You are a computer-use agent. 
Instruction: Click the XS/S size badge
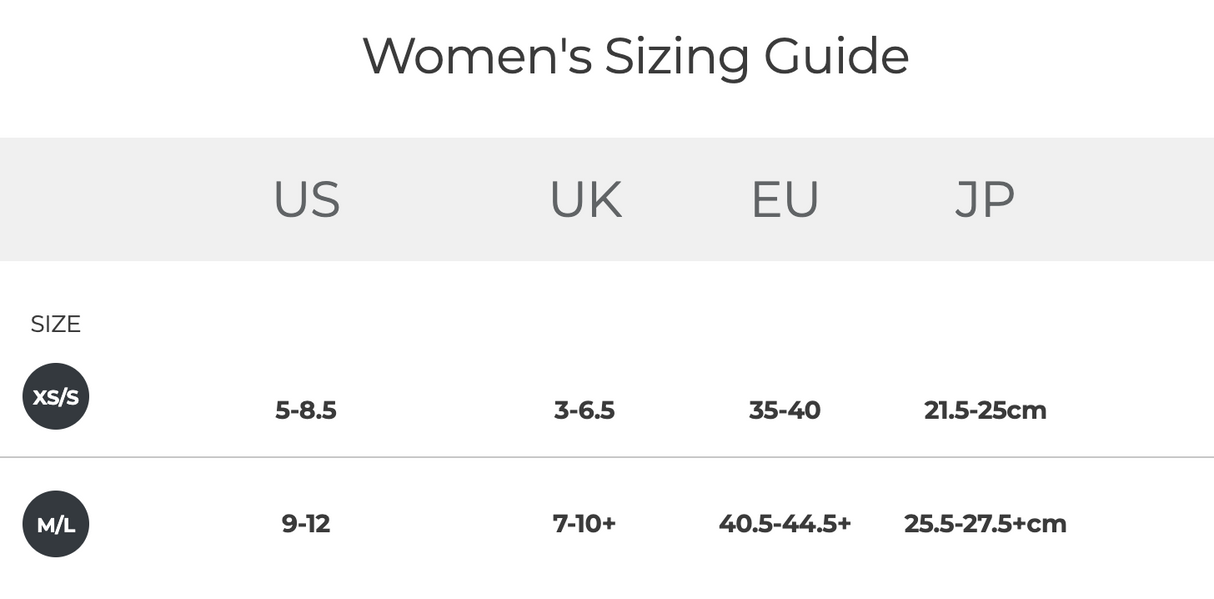(56, 396)
